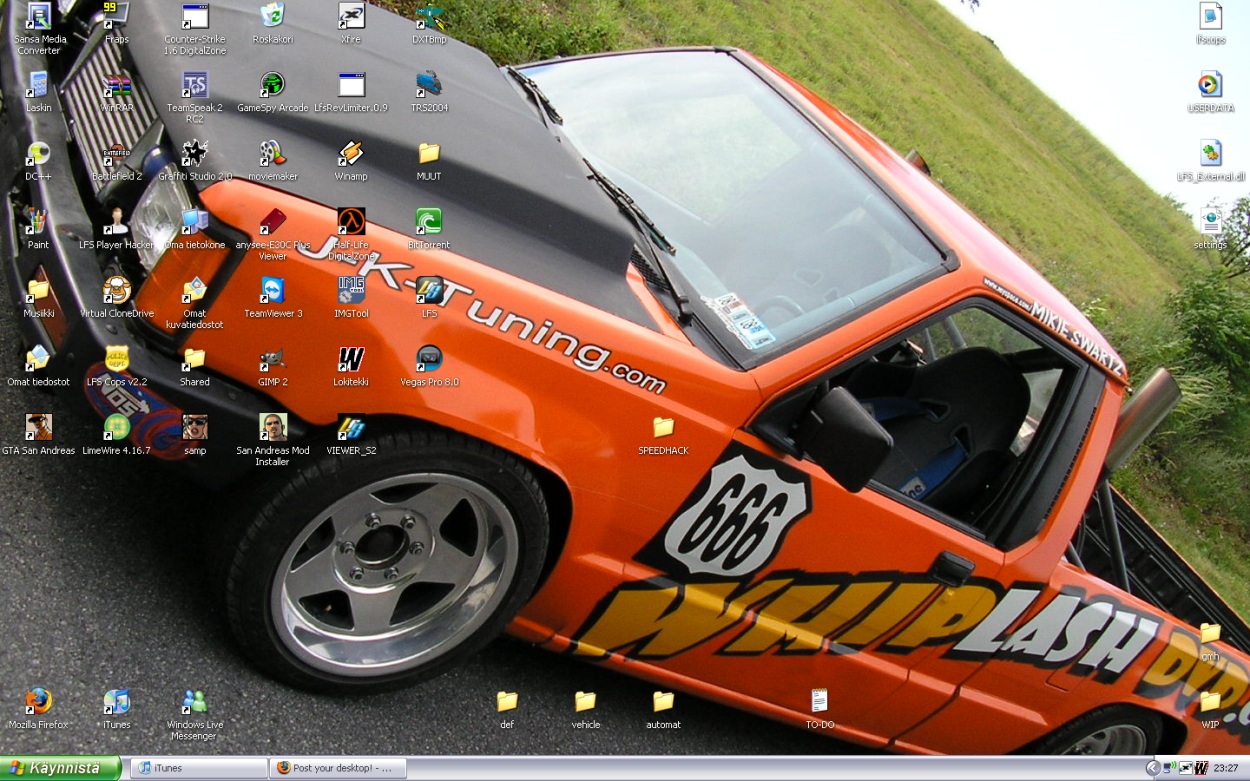
Task: Select the samp desktop icon
Action: [x=195, y=428]
